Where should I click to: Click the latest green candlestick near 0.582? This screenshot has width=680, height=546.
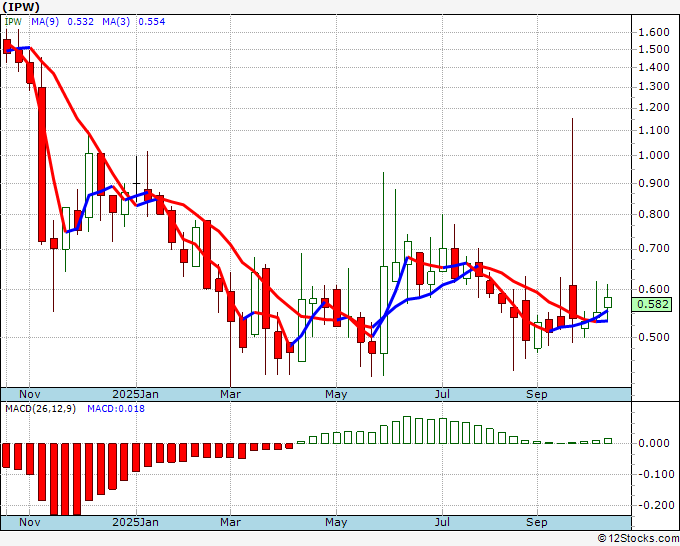(608, 302)
